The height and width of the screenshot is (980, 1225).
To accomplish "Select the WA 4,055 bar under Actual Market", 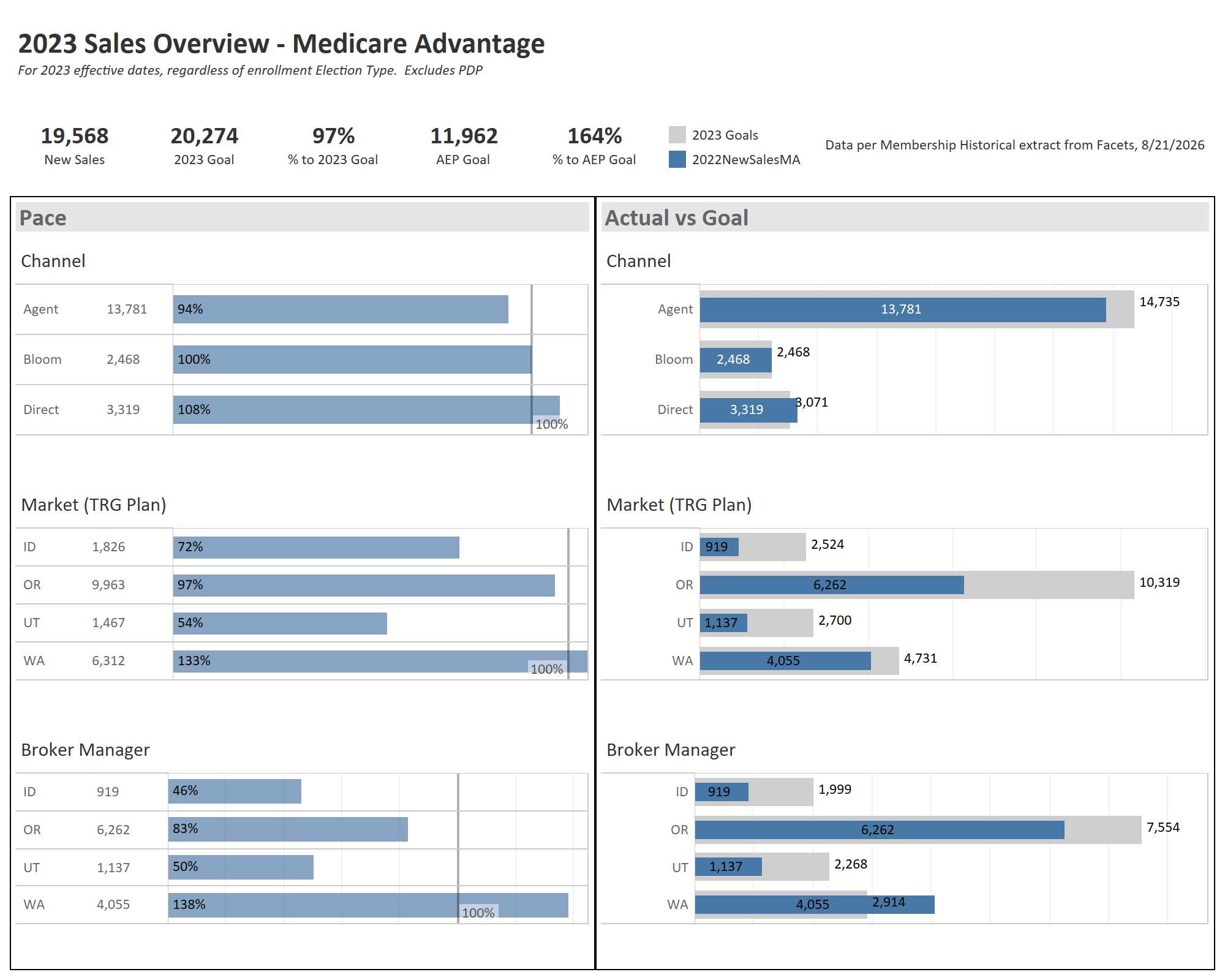I will pyautogui.click(x=785, y=661).
